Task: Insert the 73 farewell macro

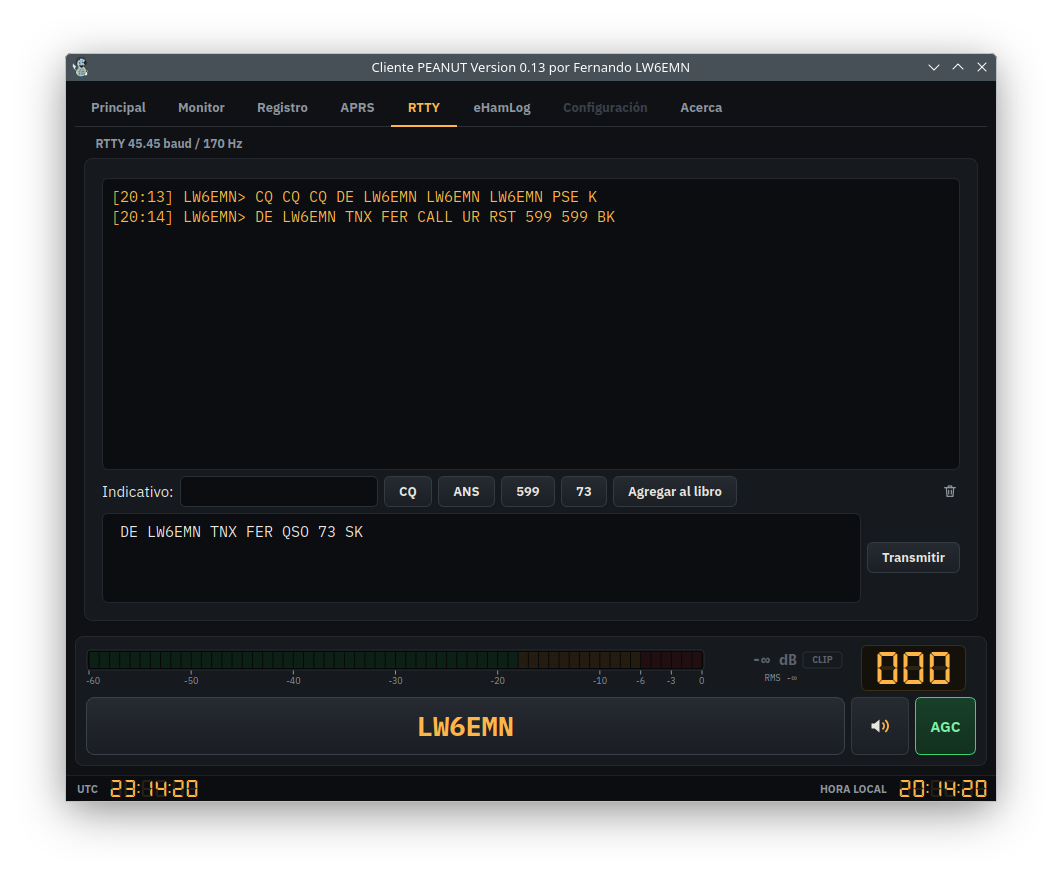Action: [584, 492]
